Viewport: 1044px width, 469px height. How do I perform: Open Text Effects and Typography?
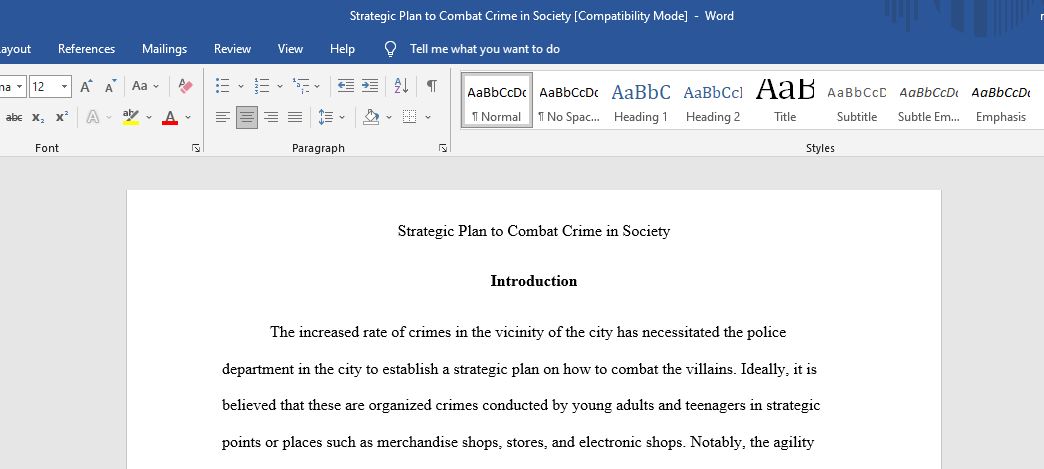[93, 117]
